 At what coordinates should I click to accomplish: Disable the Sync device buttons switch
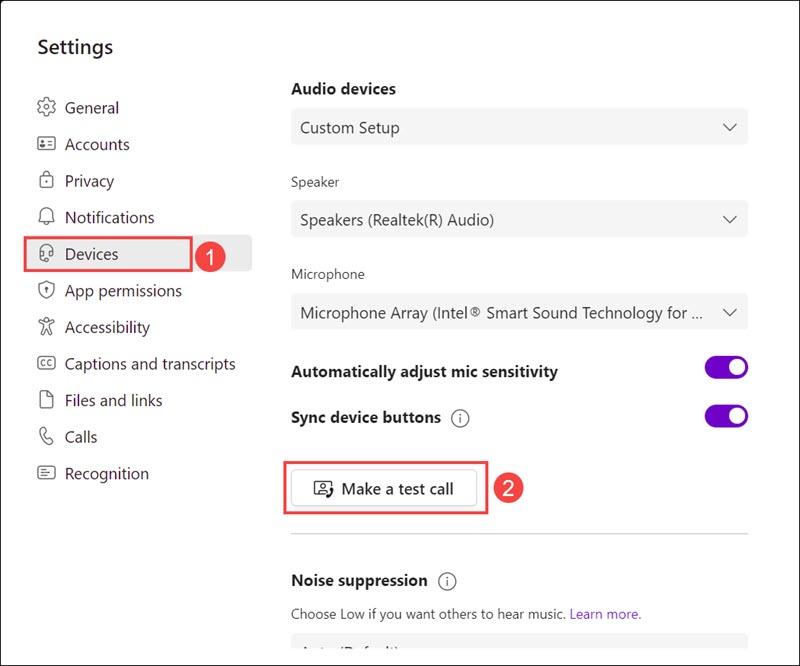726,415
